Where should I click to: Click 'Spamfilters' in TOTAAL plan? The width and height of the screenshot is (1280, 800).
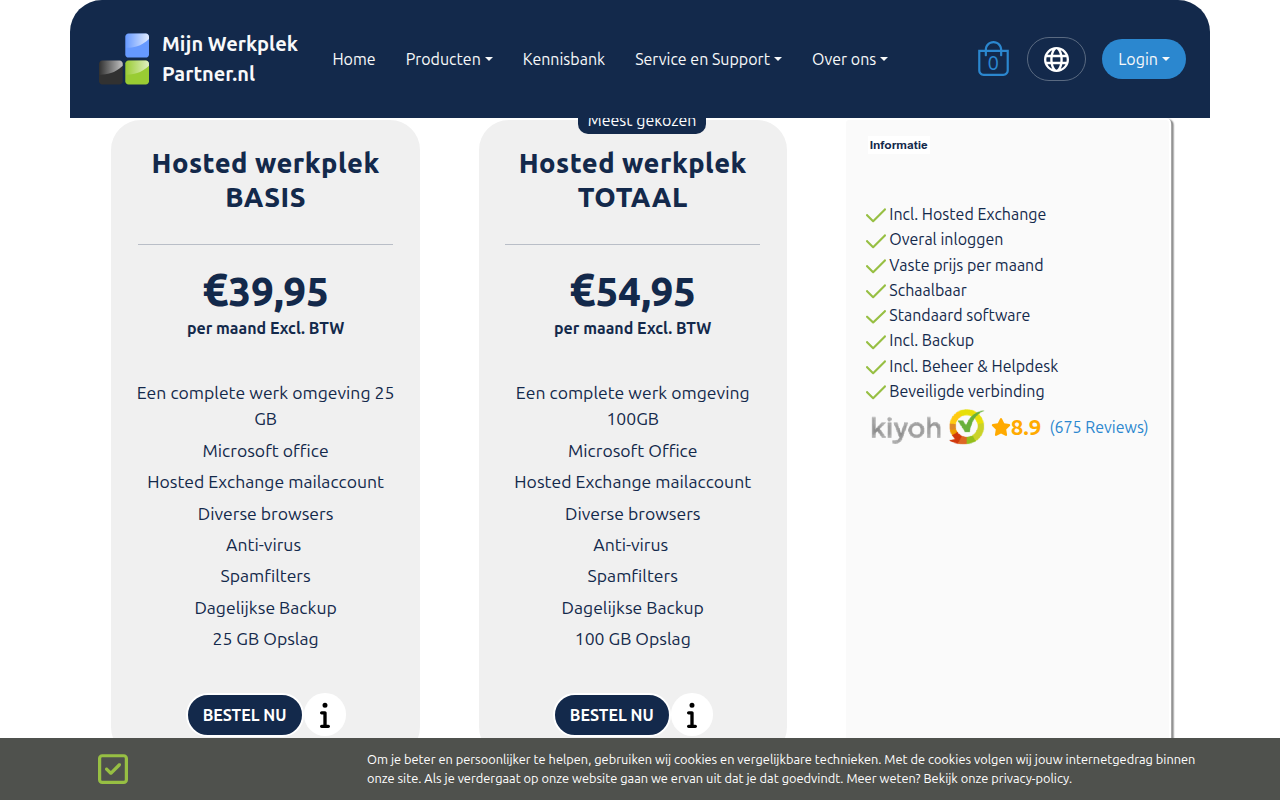click(x=633, y=576)
